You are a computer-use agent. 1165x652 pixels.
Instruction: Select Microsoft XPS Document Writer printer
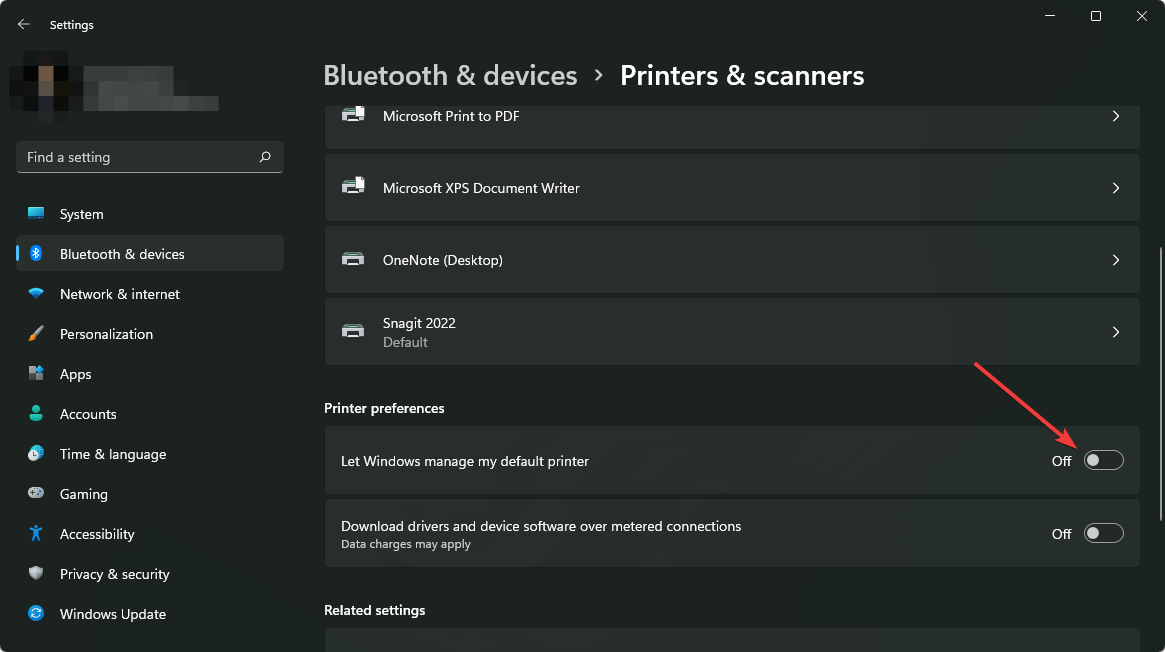pyautogui.click(x=732, y=188)
